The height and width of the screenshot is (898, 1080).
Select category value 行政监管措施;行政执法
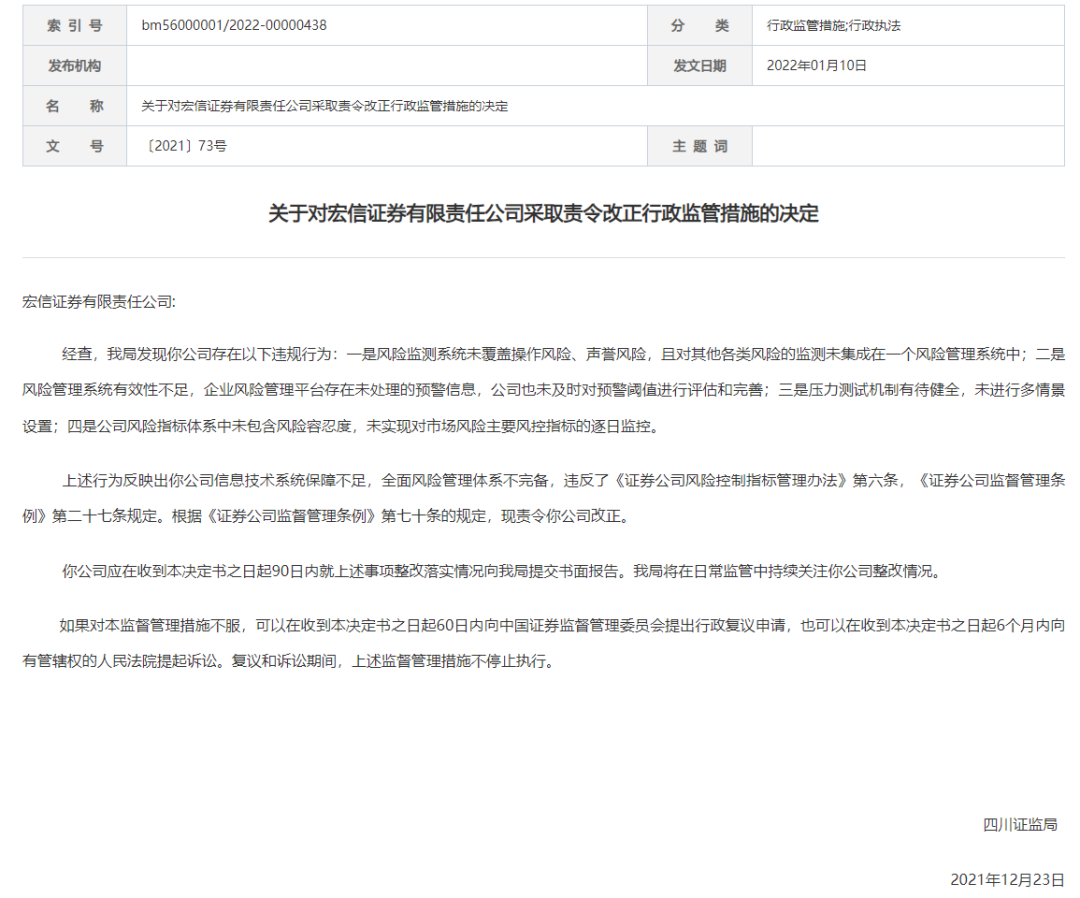click(x=833, y=25)
